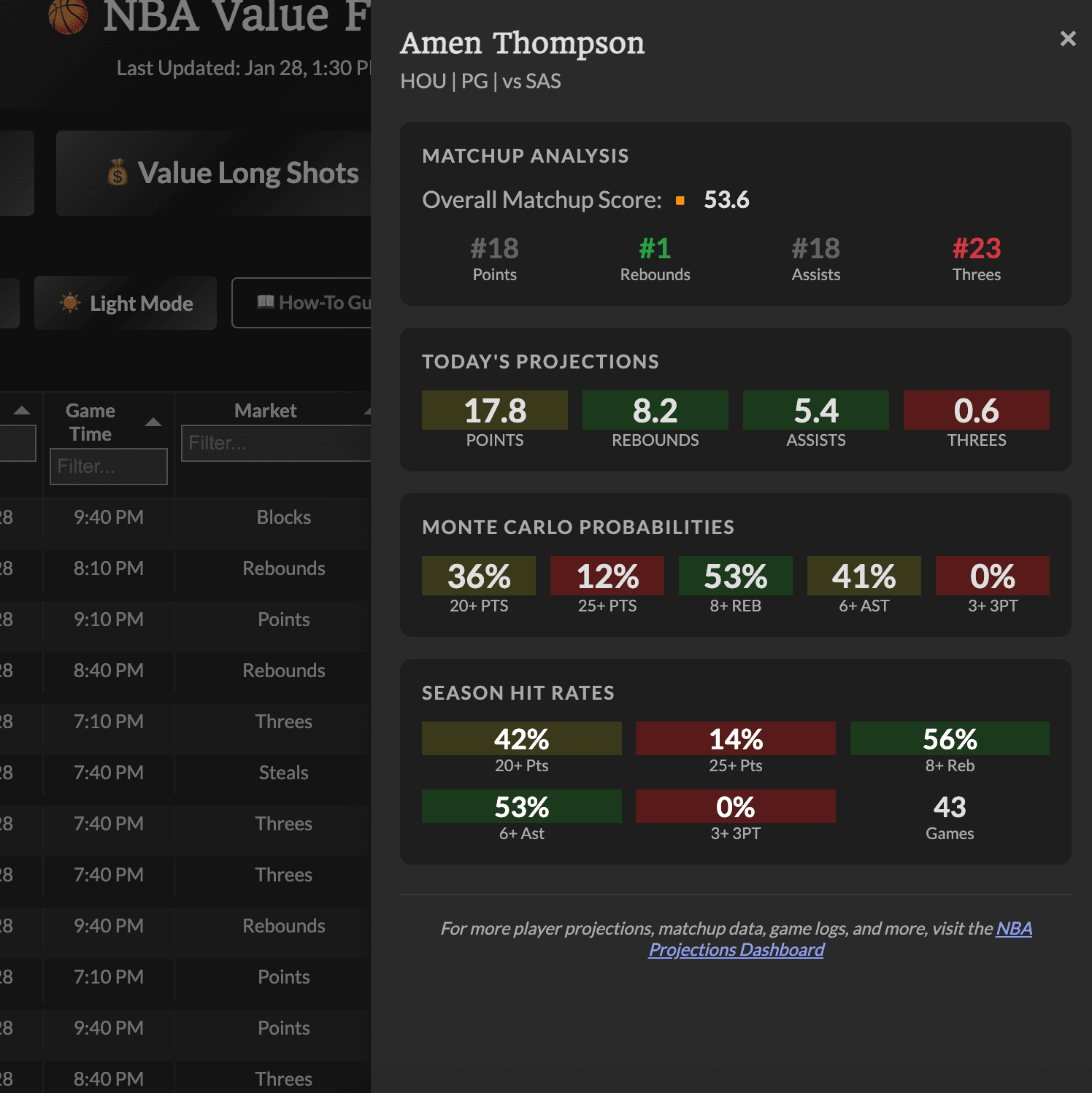1092x1093 pixels.
Task: Click the 56% 8+ Reb hit rate
Action: click(949, 748)
